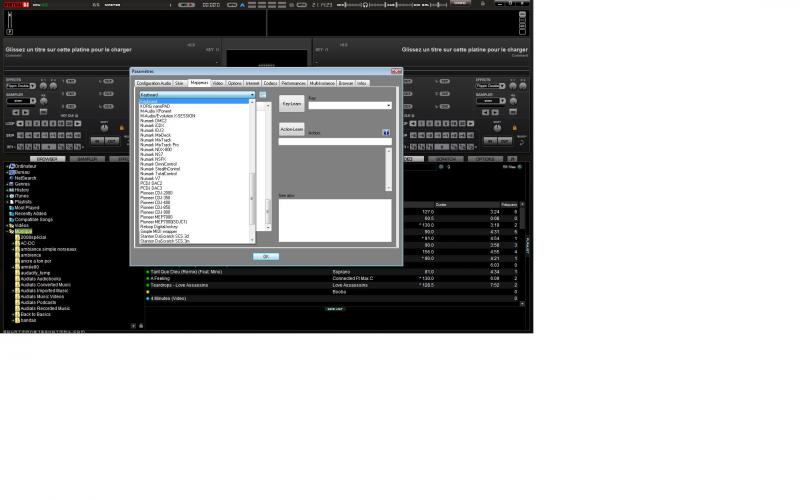Viewport: 800px width, 500px height.
Task: Select the Most Played filter folder
Action: pos(27,208)
